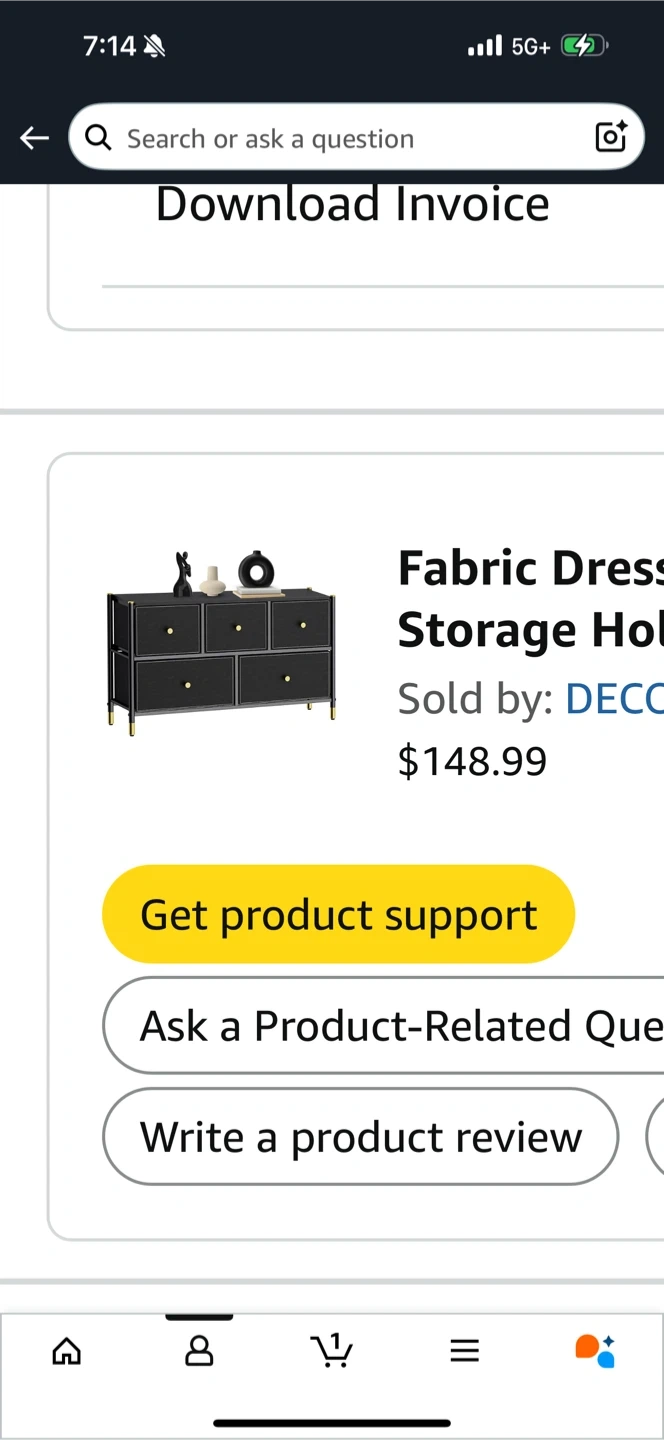The width and height of the screenshot is (664, 1440).
Task: Open the hamburger menu tab
Action: point(464,1352)
